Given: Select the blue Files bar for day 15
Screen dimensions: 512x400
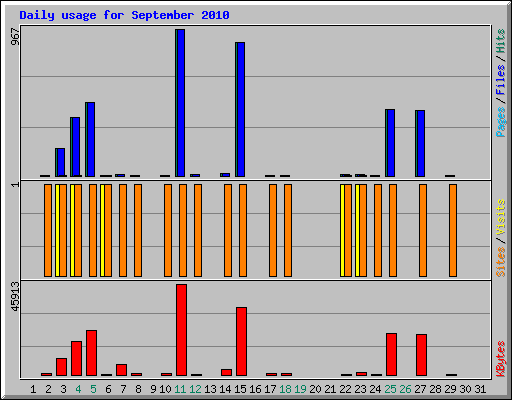Looking at the screenshot, I should (241, 109).
